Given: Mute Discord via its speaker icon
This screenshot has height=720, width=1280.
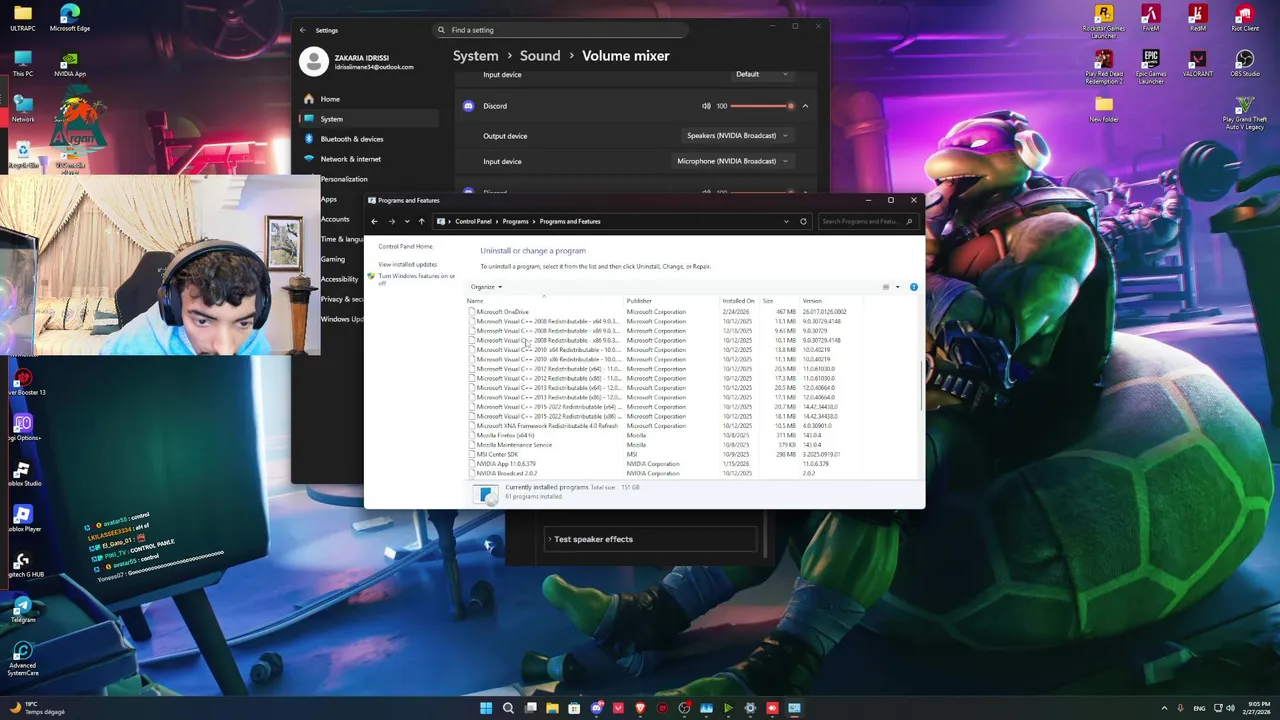Looking at the screenshot, I should click(x=706, y=106).
